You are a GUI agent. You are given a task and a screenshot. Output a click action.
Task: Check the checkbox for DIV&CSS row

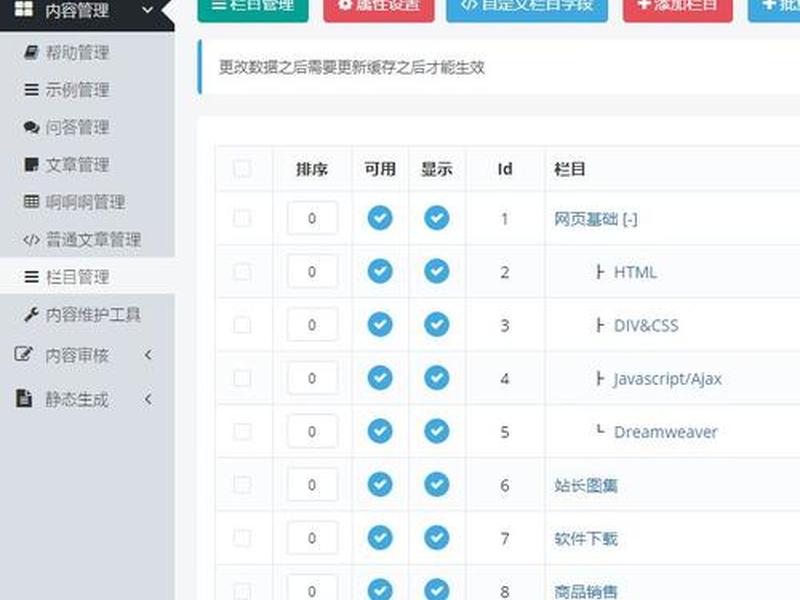pyautogui.click(x=242, y=325)
